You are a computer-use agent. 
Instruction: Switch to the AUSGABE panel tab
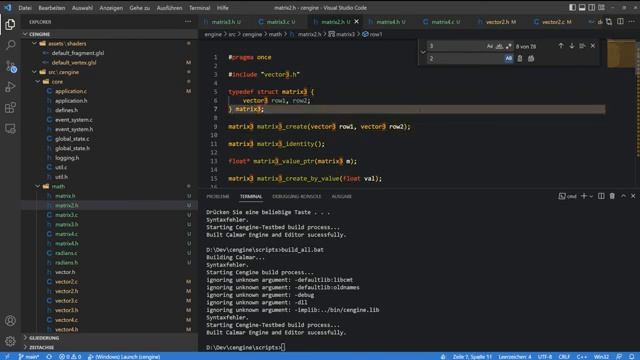[x=342, y=196]
